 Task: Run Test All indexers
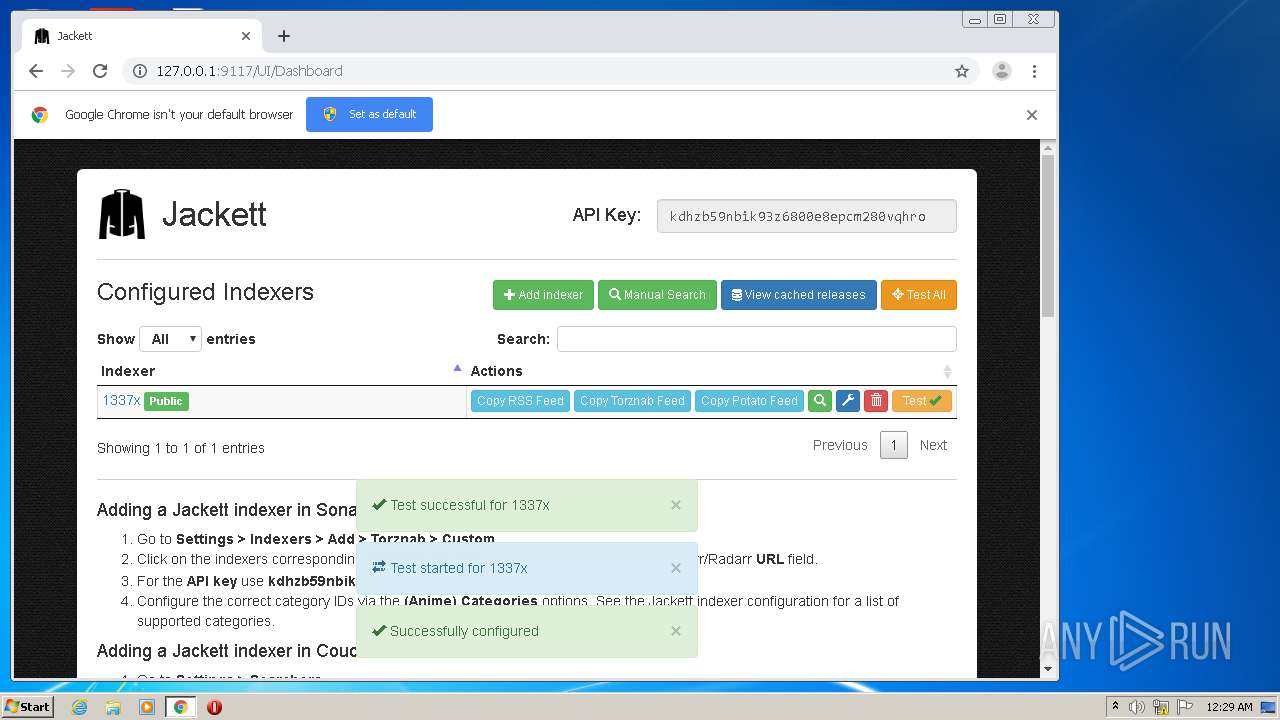click(919, 295)
